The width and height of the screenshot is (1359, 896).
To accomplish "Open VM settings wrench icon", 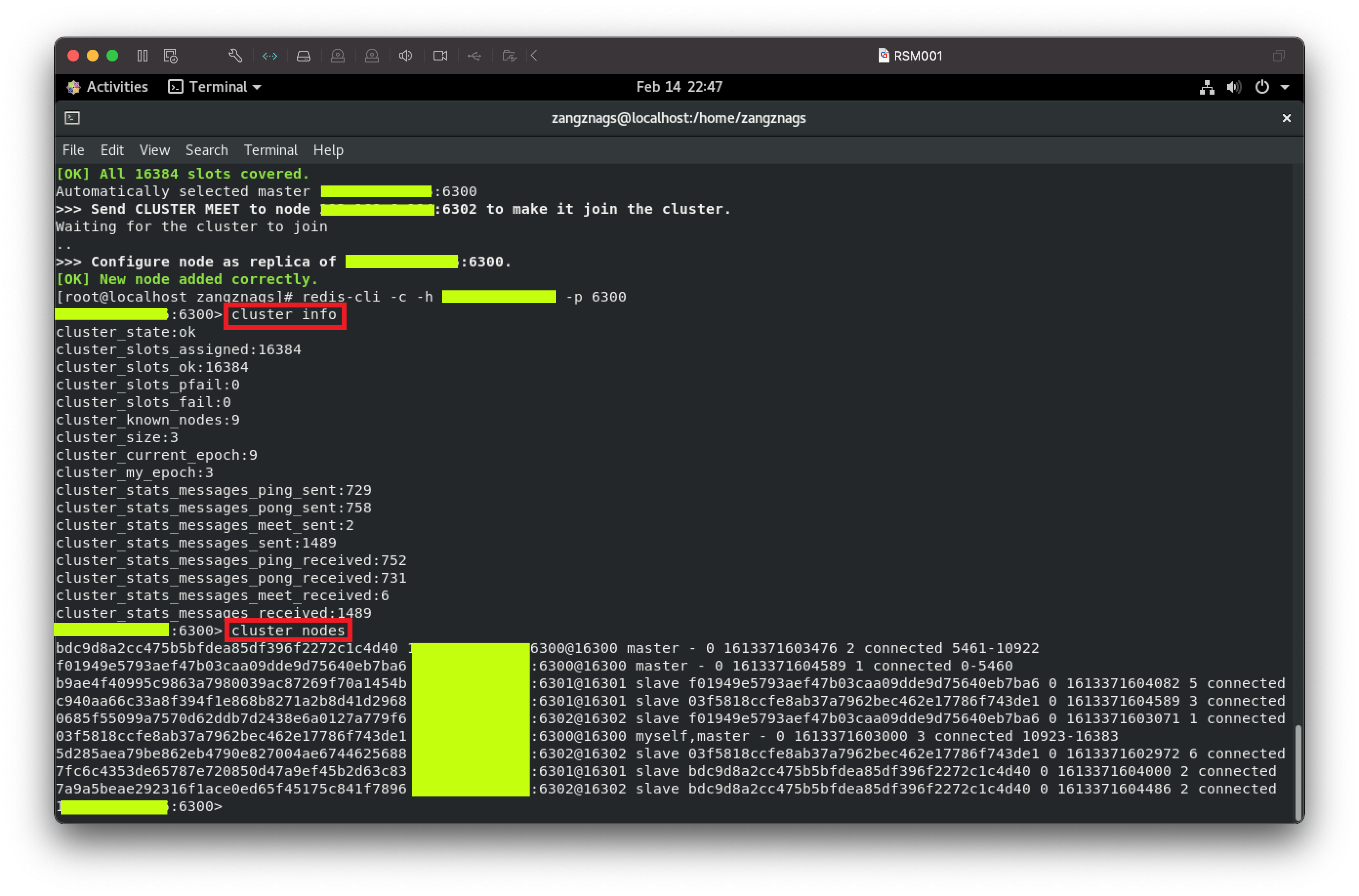I will pos(235,56).
